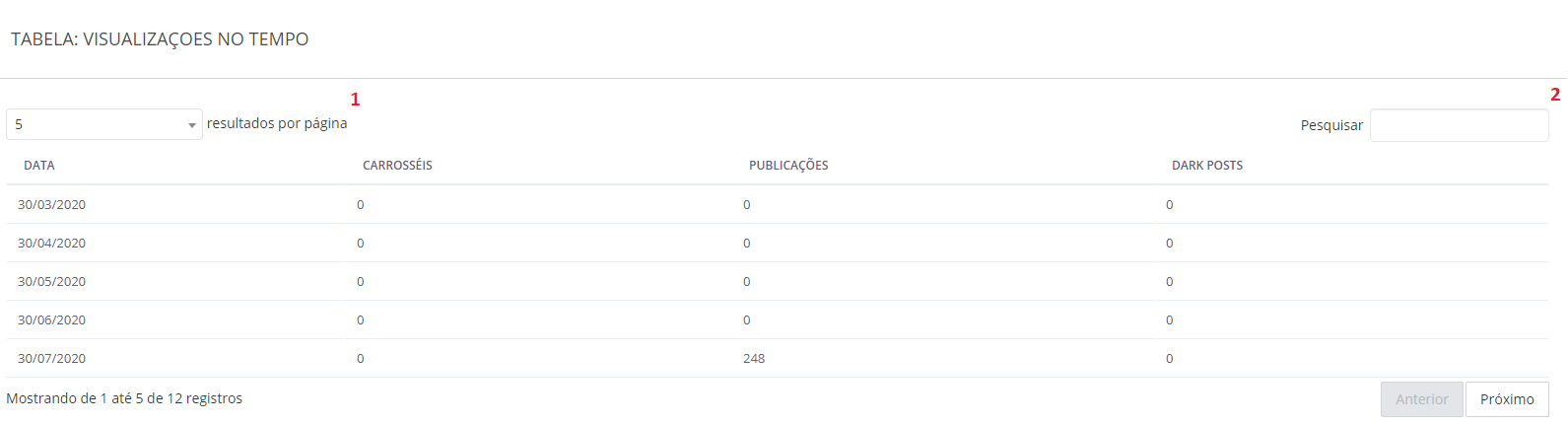Sort by CARROSSÉIS column header
The width and height of the screenshot is (1568, 424).
397,166
